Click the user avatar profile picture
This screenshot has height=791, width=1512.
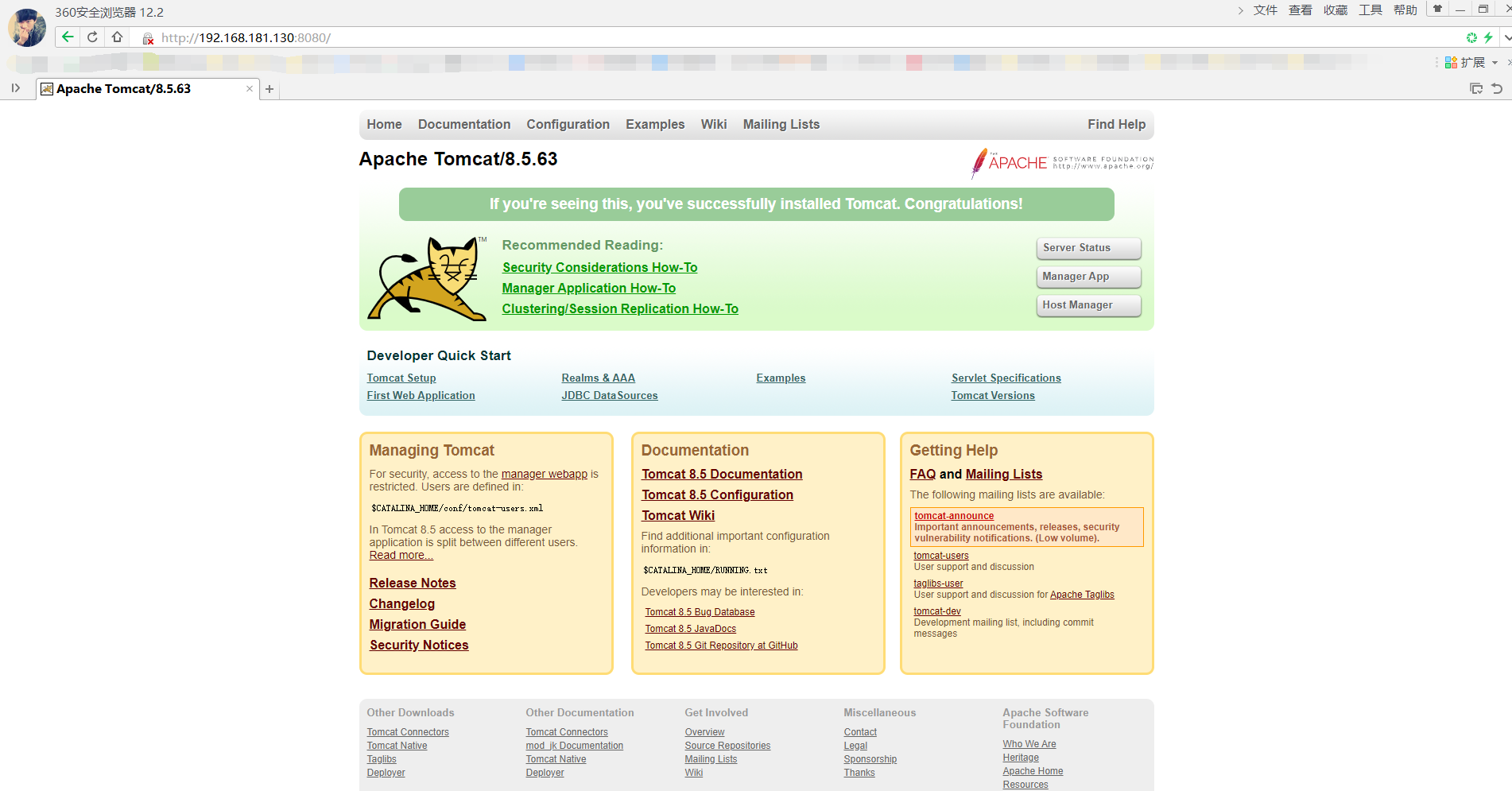(x=26, y=26)
